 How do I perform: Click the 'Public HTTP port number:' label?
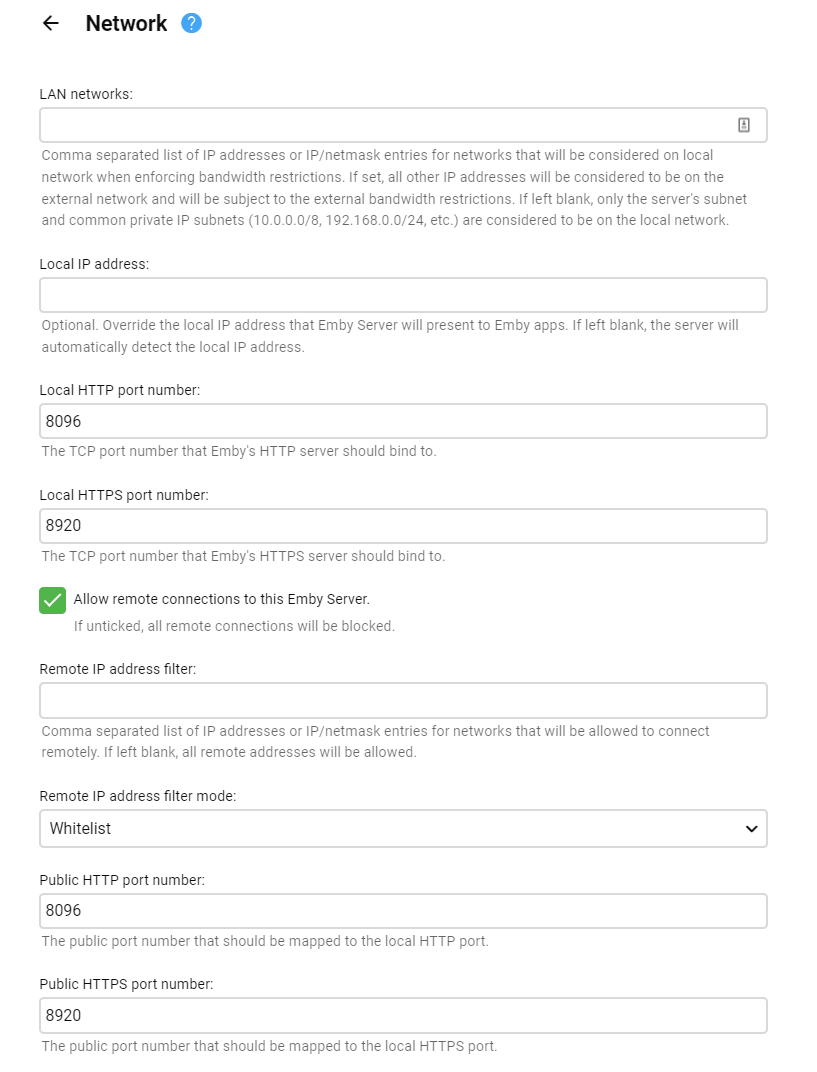122,880
